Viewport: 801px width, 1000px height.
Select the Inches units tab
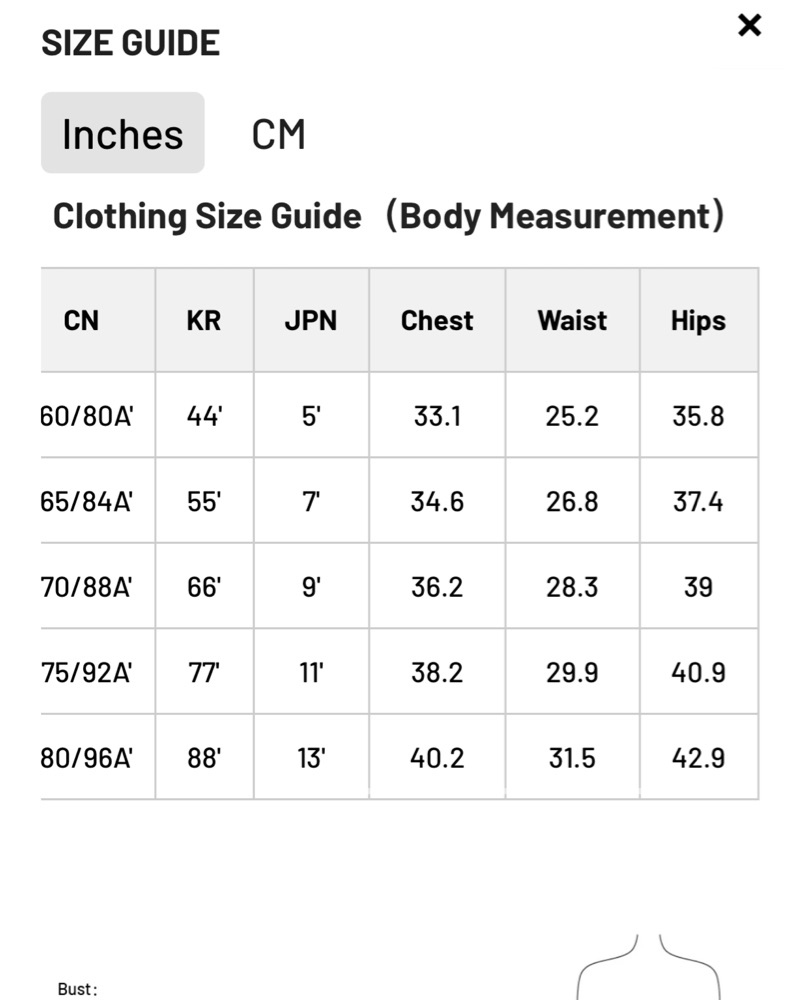pos(122,133)
